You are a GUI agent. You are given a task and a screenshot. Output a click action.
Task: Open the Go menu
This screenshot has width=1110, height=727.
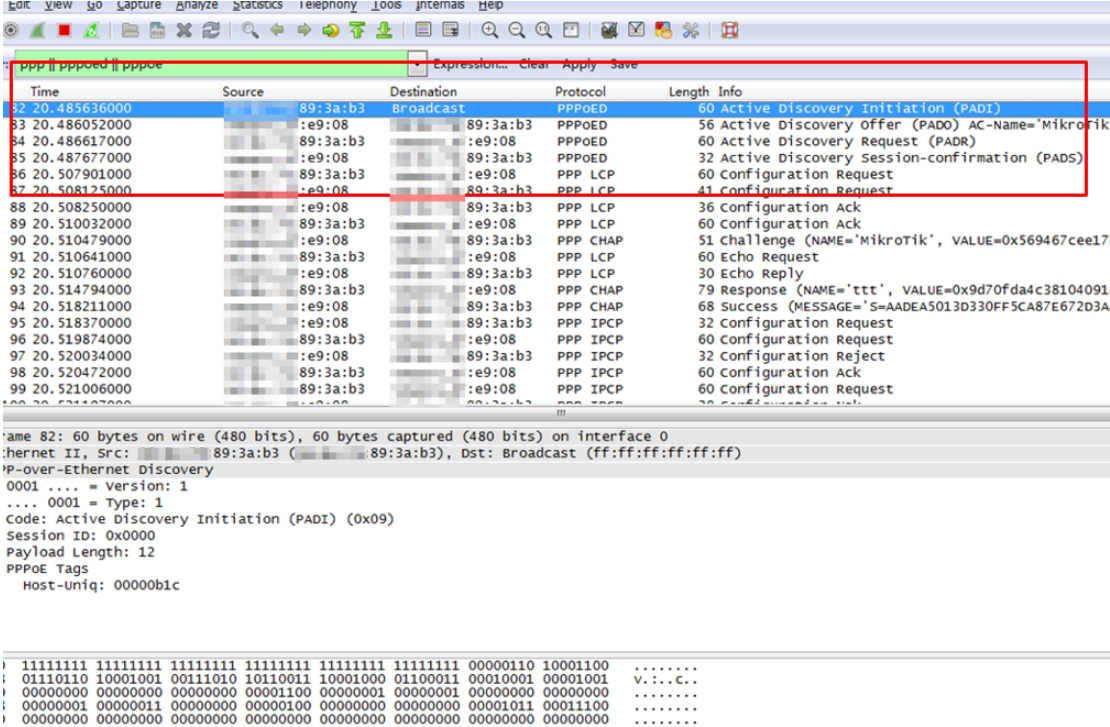click(x=94, y=5)
